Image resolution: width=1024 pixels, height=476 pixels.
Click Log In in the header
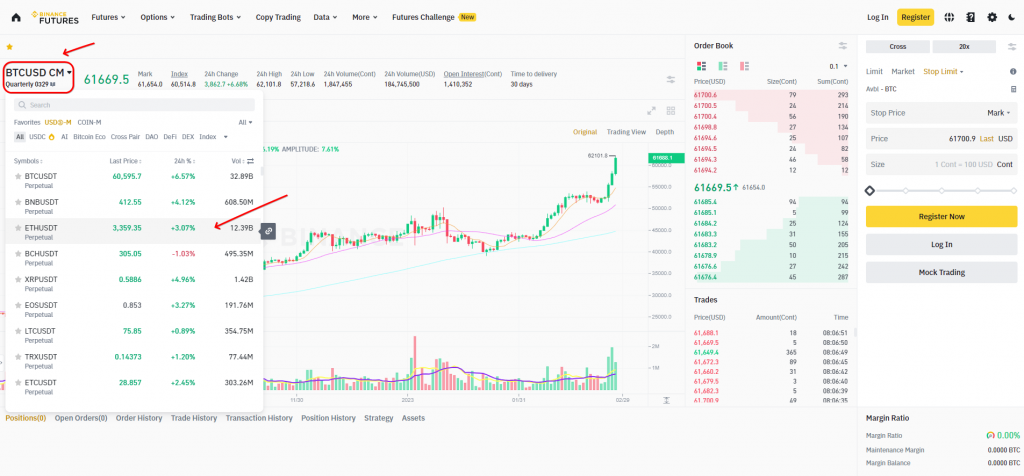tap(878, 18)
